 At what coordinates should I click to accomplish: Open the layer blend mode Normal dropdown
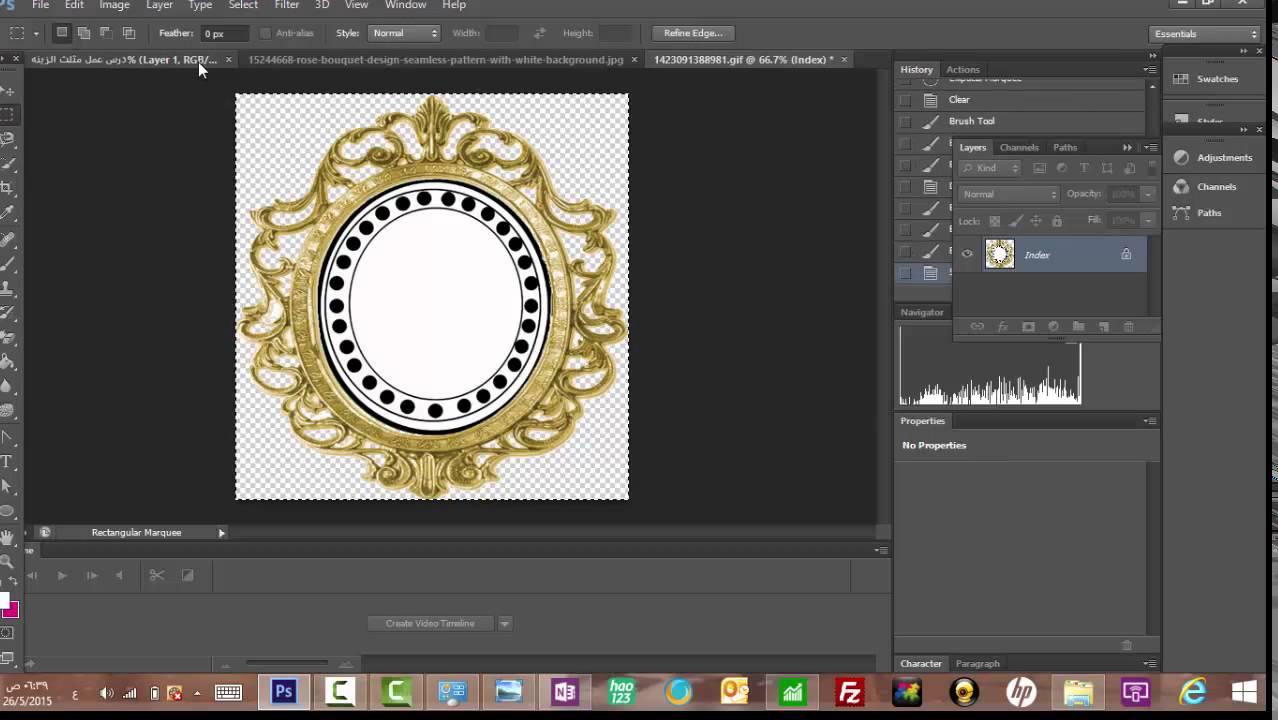(1009, 194)
